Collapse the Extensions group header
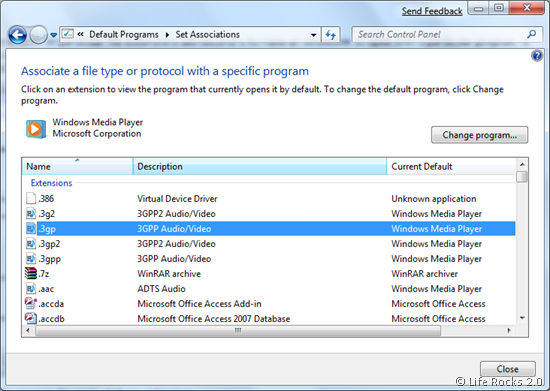This screenshot has height=391, width=550. point(51,183)
